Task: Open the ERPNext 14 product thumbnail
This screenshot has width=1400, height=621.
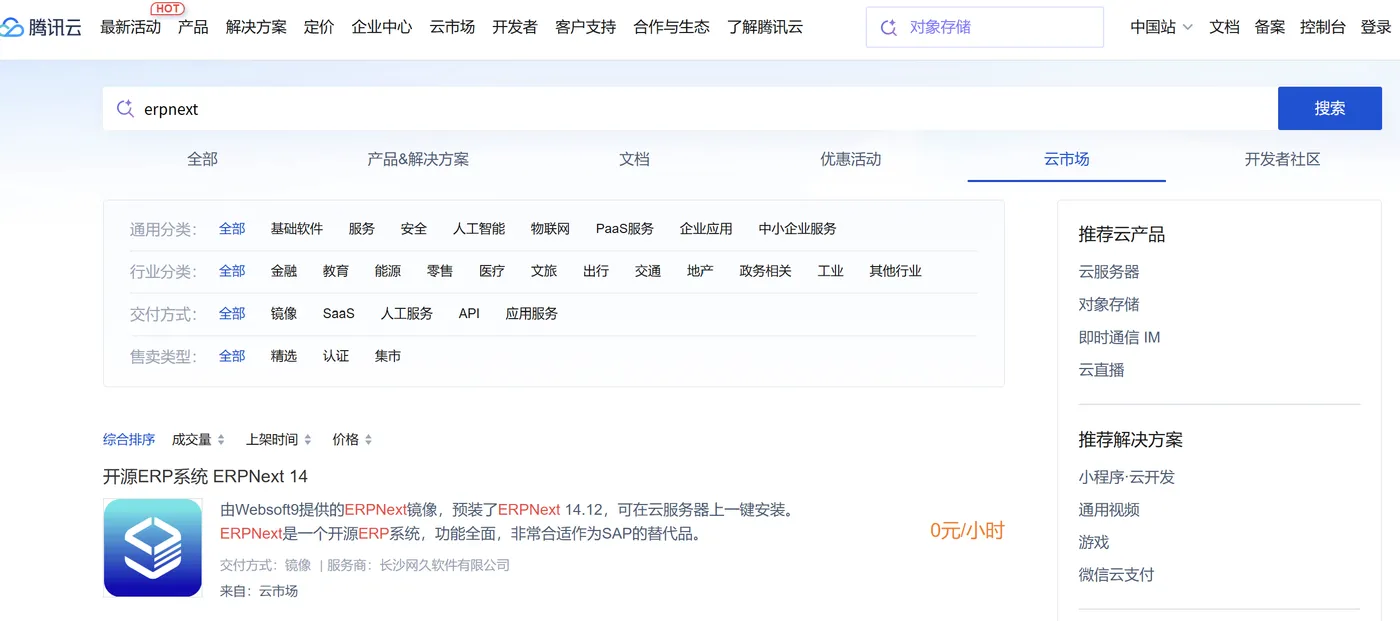Action: coord(153,548)
